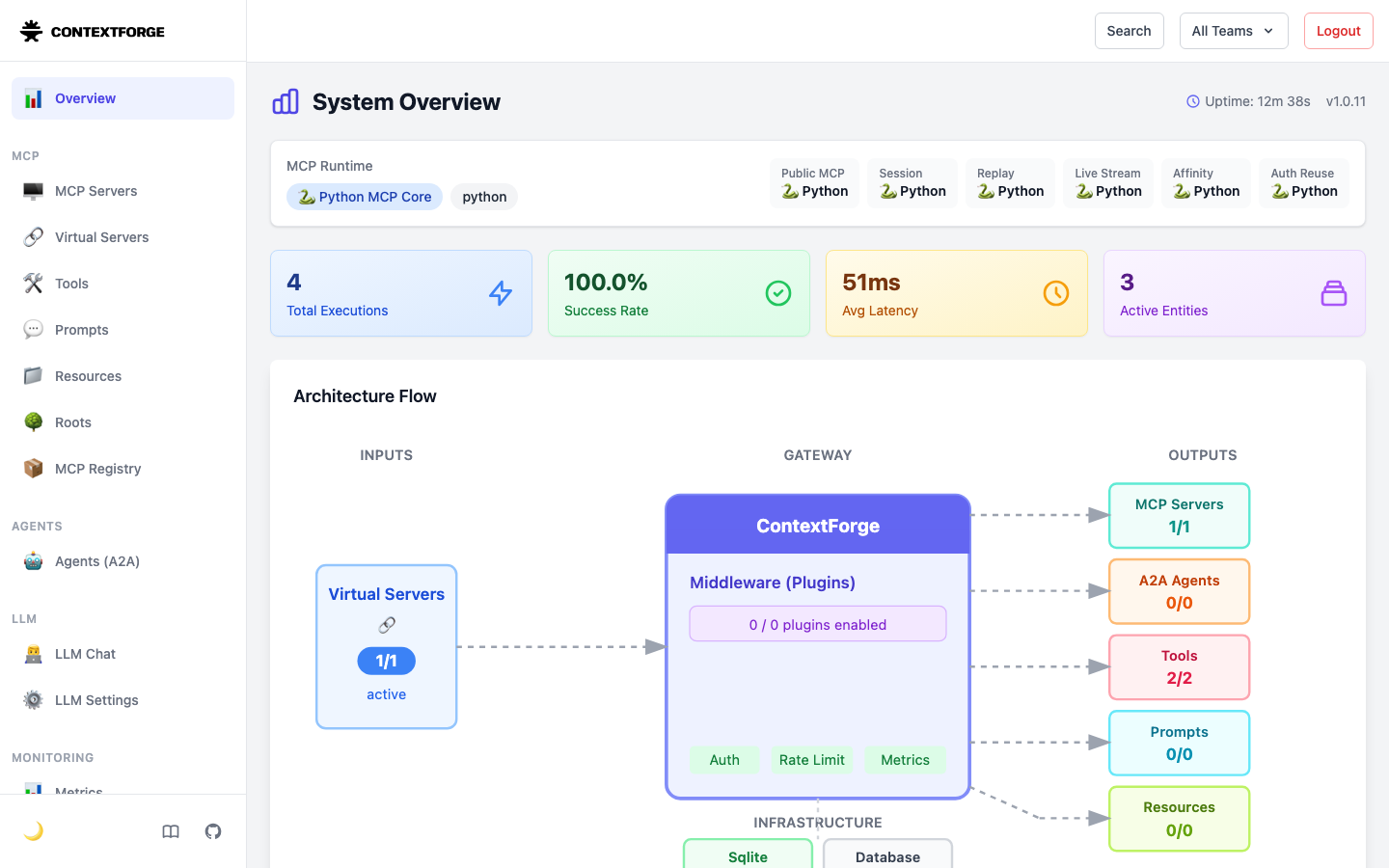The image size is (1389, 868).
Task: Click the Agents (A2A) robot icon
Action: coord(34,561)
